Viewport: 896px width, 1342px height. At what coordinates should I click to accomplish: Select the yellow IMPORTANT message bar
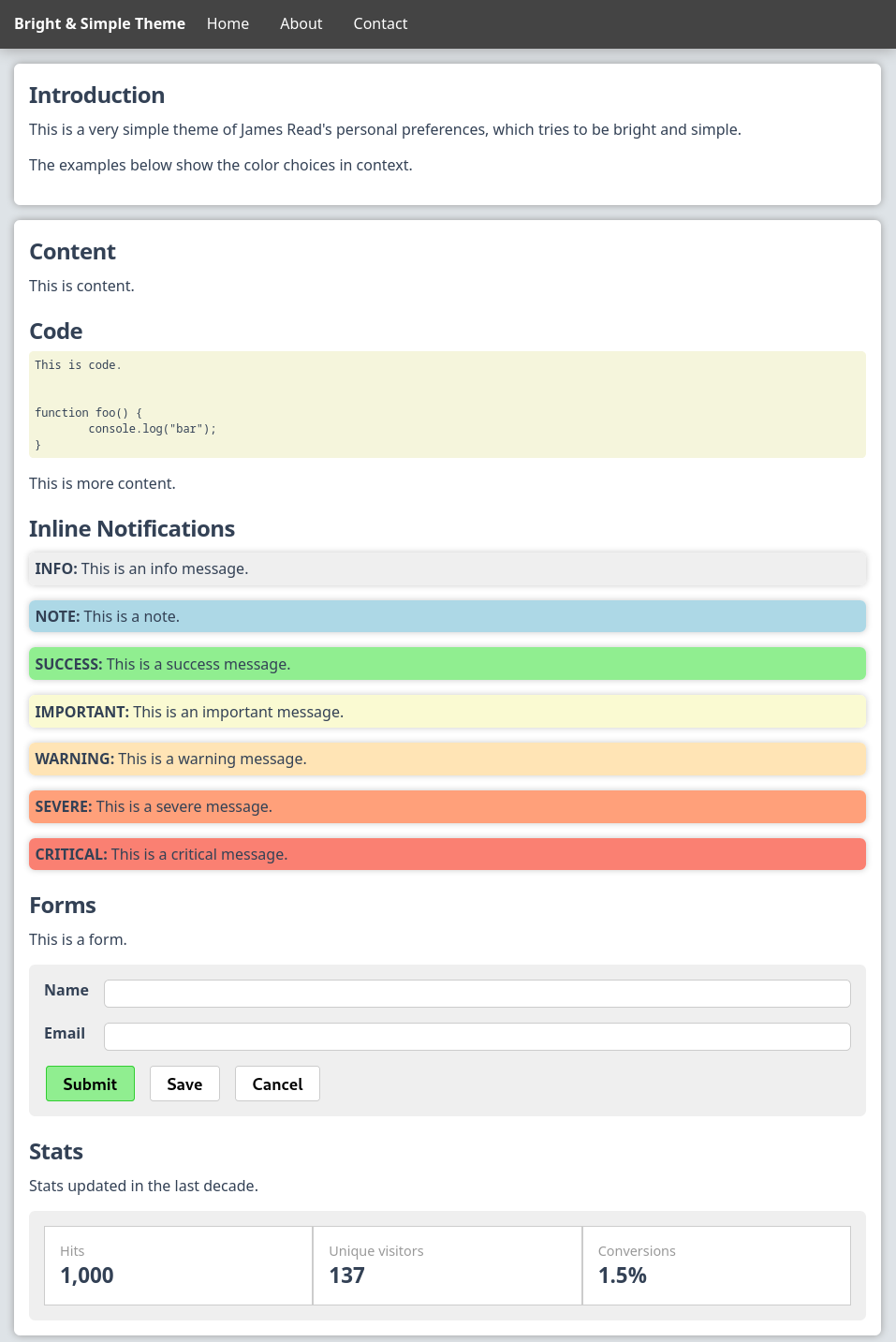pyautogui.click(x=448, y=712)
